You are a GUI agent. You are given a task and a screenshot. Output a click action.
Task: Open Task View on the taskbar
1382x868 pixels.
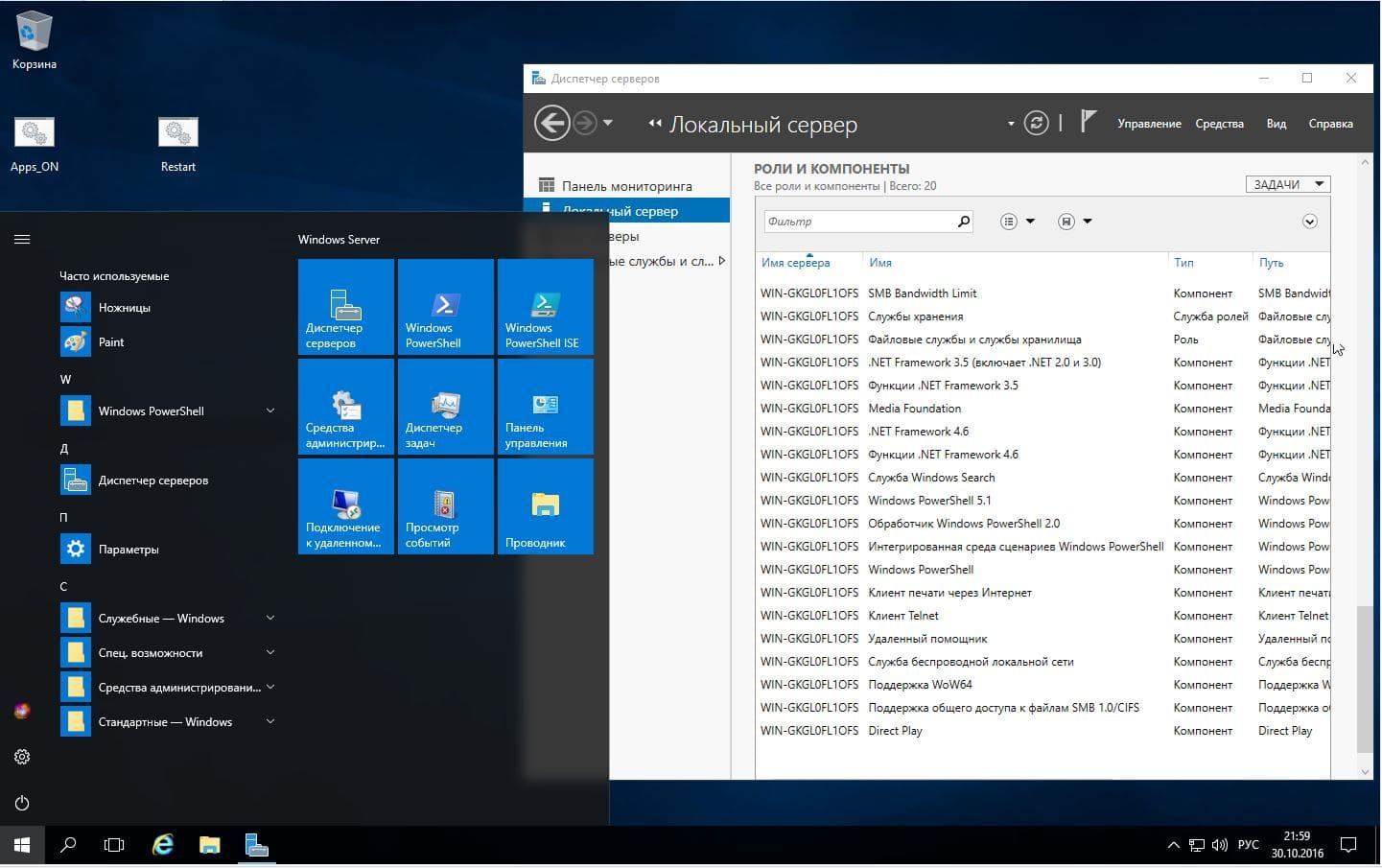point(114,845)
